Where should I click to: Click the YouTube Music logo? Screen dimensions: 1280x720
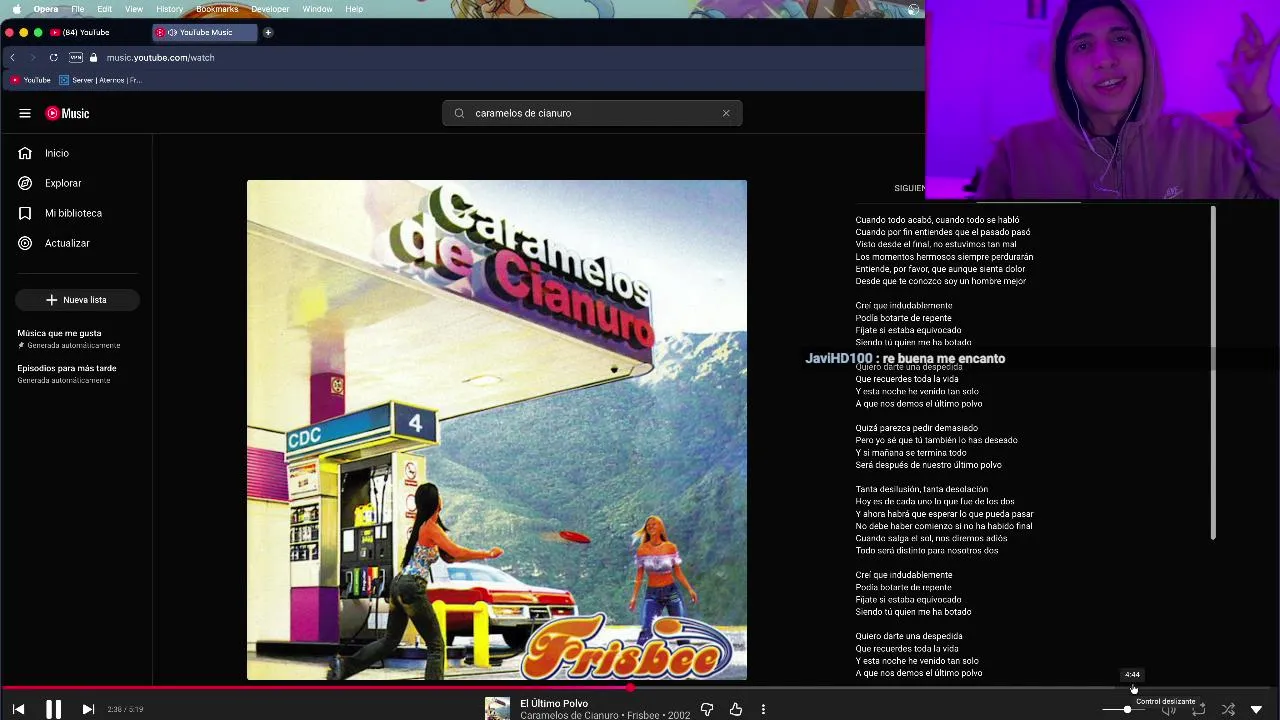(68, 113)
